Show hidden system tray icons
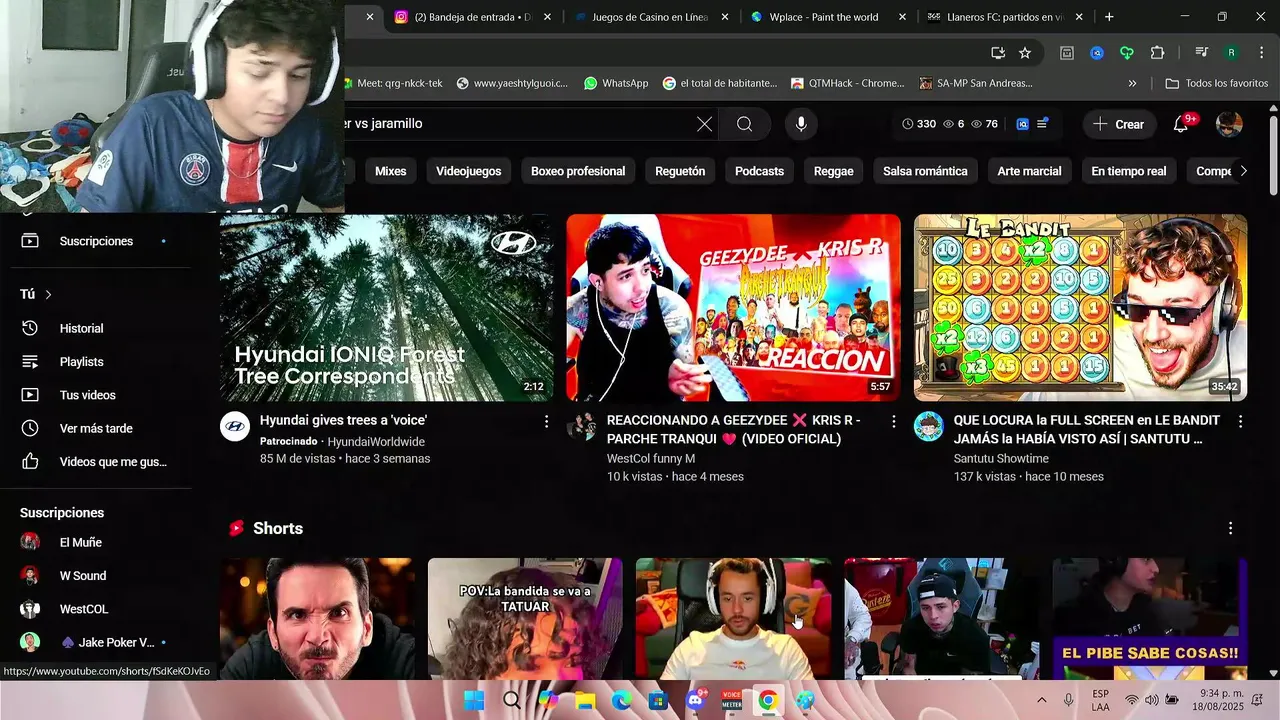This screenshot has width=1280, height=720. (1041, 700)
